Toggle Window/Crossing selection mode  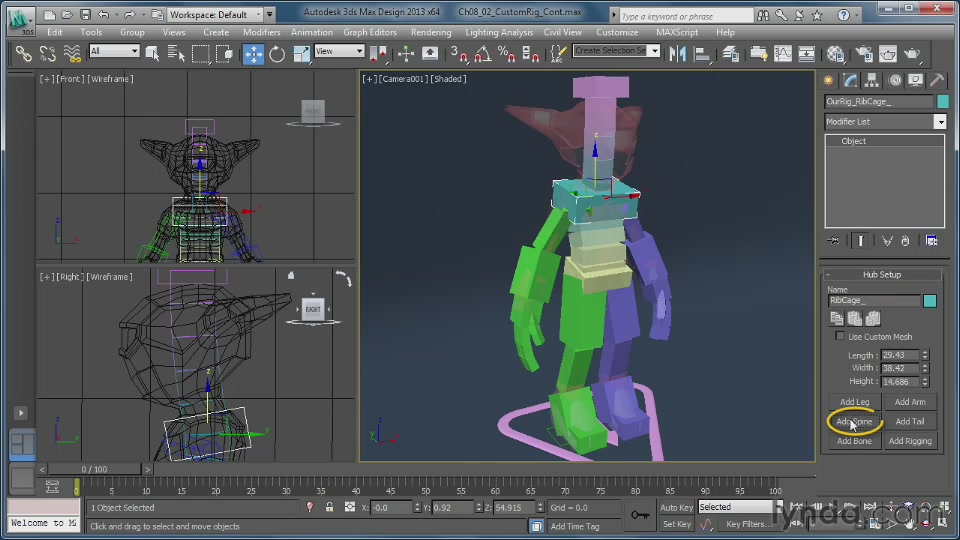tap(225, 54)
